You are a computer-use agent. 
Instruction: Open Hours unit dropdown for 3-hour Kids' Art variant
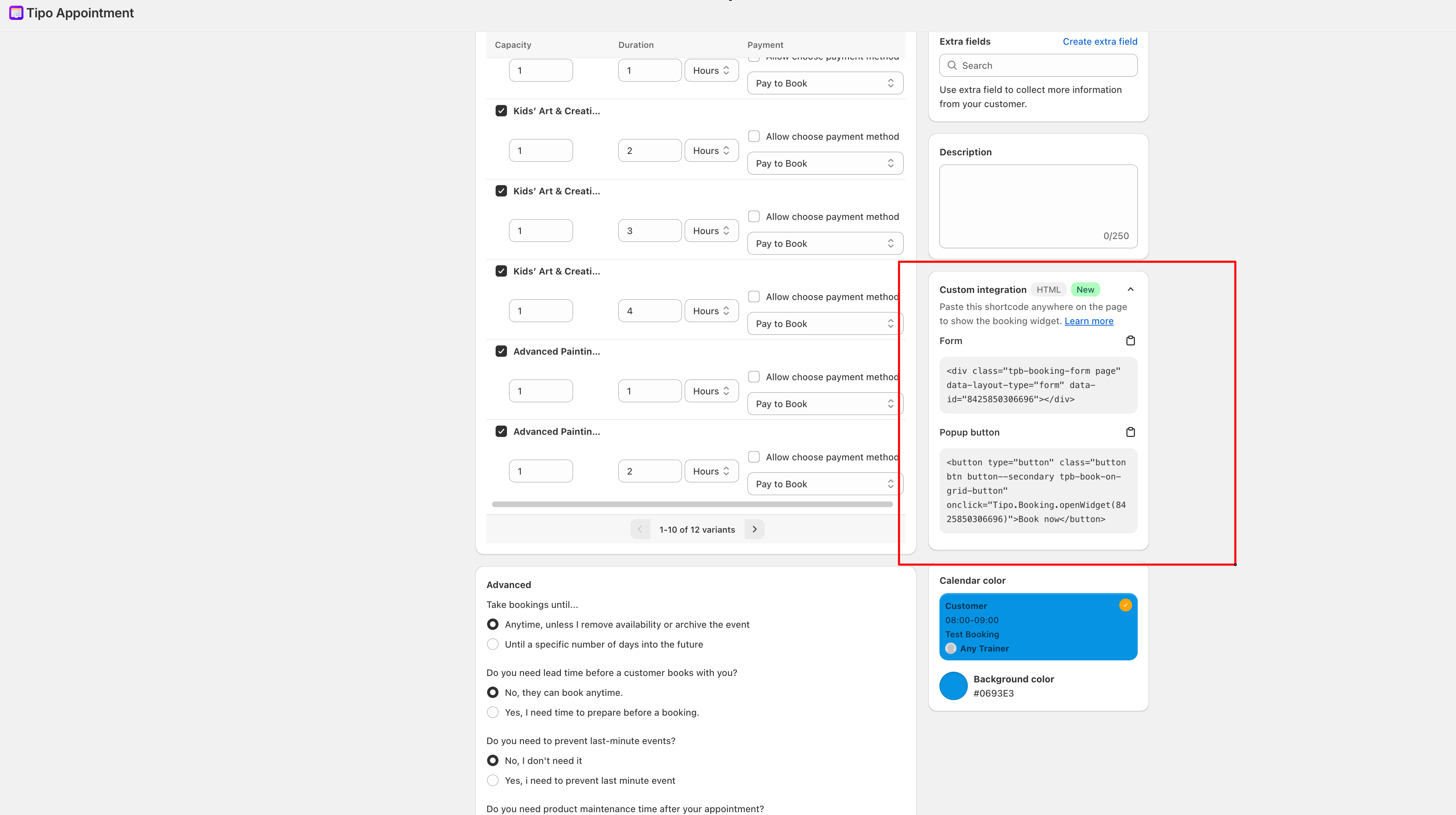(x=712, y=231)
